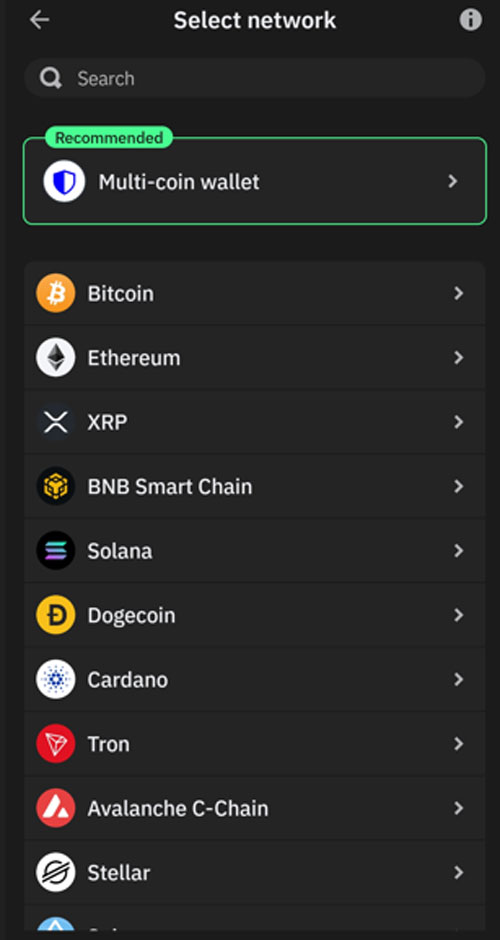Tap the Ethereum diamond logo
This screenshot has width=500, height=940.
tap(56, 357)
